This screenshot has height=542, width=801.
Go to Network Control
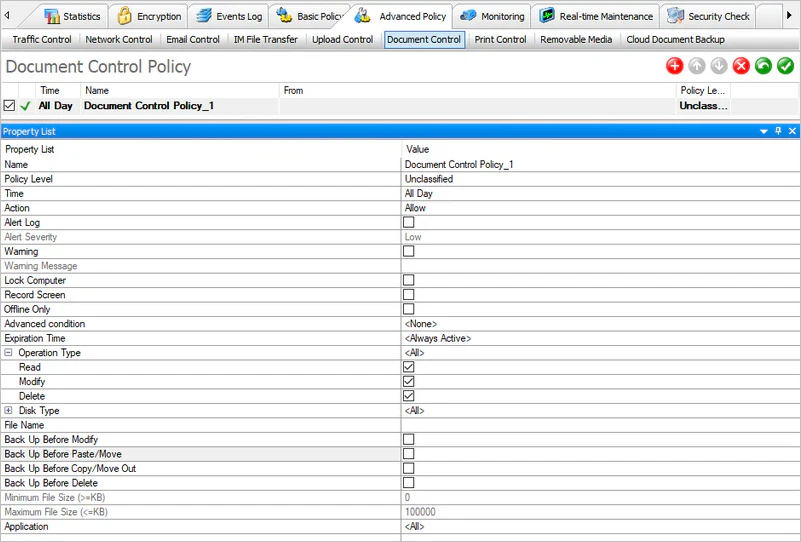point(119,39)
